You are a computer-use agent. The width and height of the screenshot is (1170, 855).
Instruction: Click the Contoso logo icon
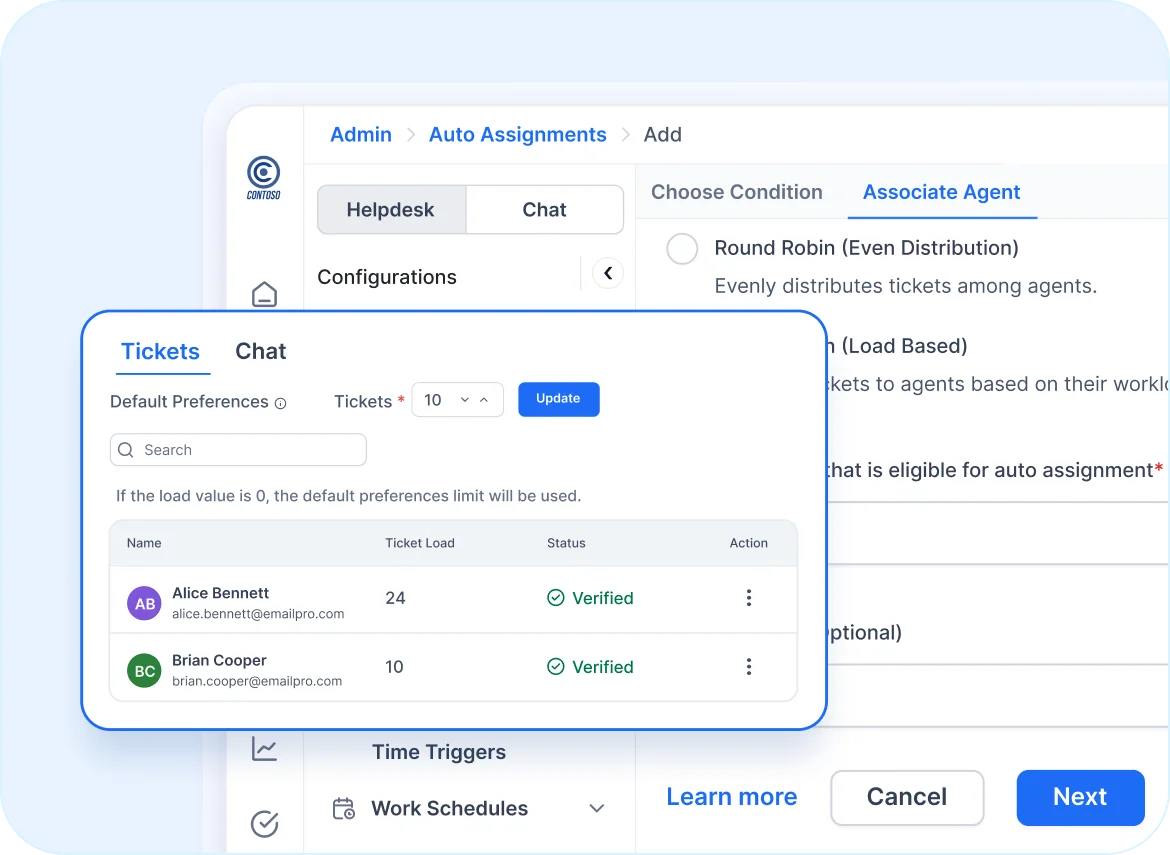click(x=263, y=178)
